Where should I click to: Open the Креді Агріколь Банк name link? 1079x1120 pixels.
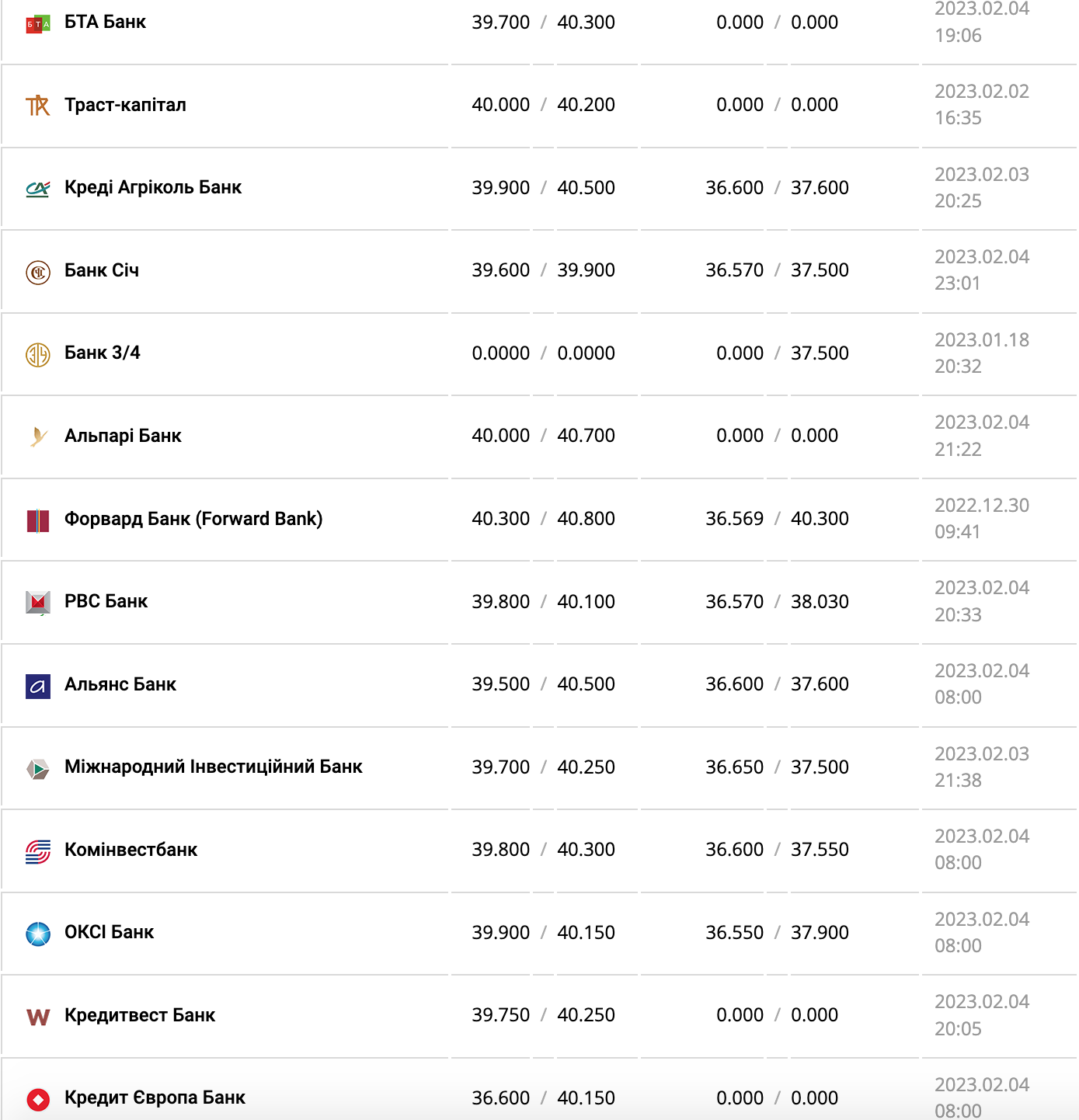coord(153,187)
